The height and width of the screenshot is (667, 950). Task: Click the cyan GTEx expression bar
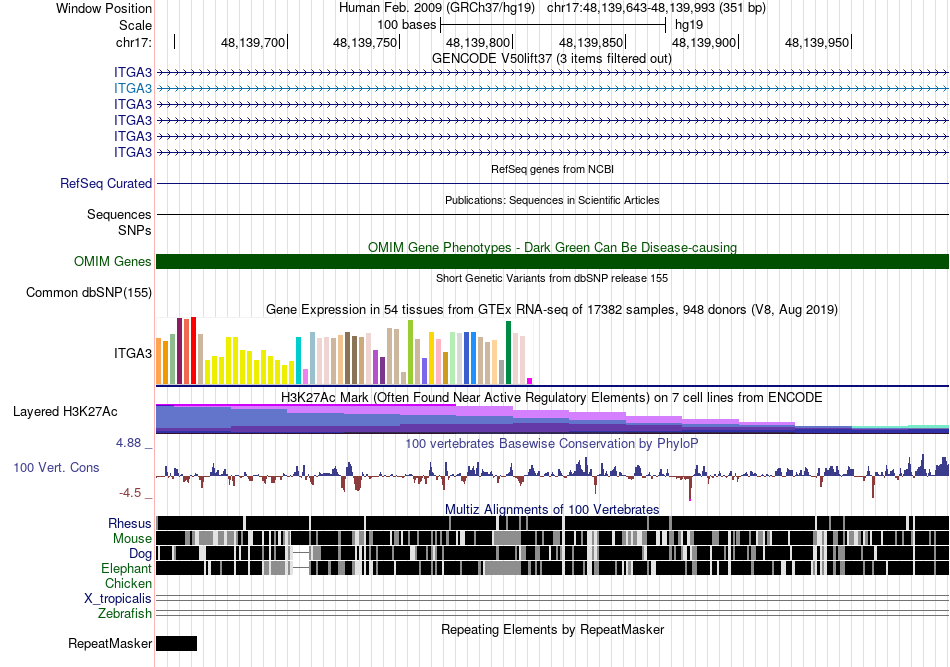click(x=298, y=360)
